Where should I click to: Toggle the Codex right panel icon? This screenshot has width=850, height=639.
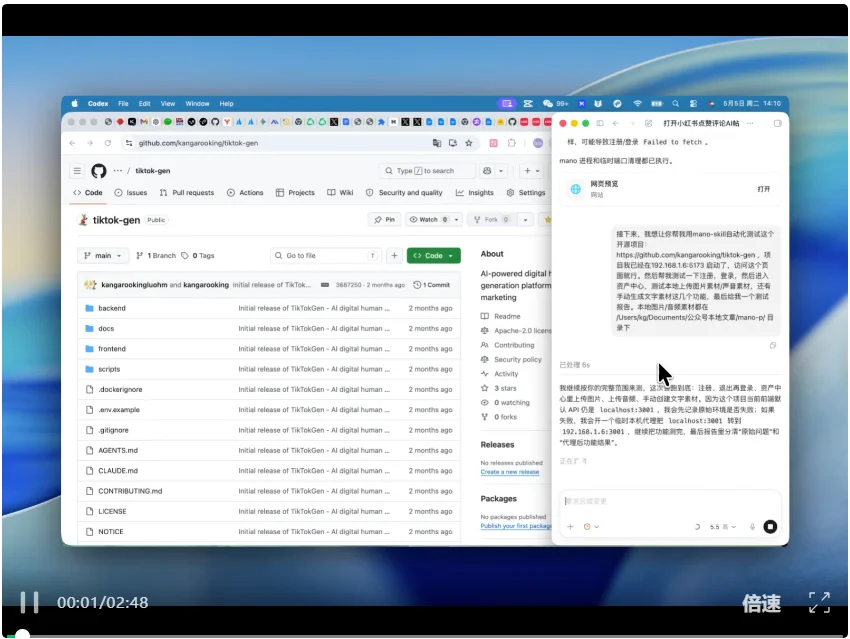point(777,123)
